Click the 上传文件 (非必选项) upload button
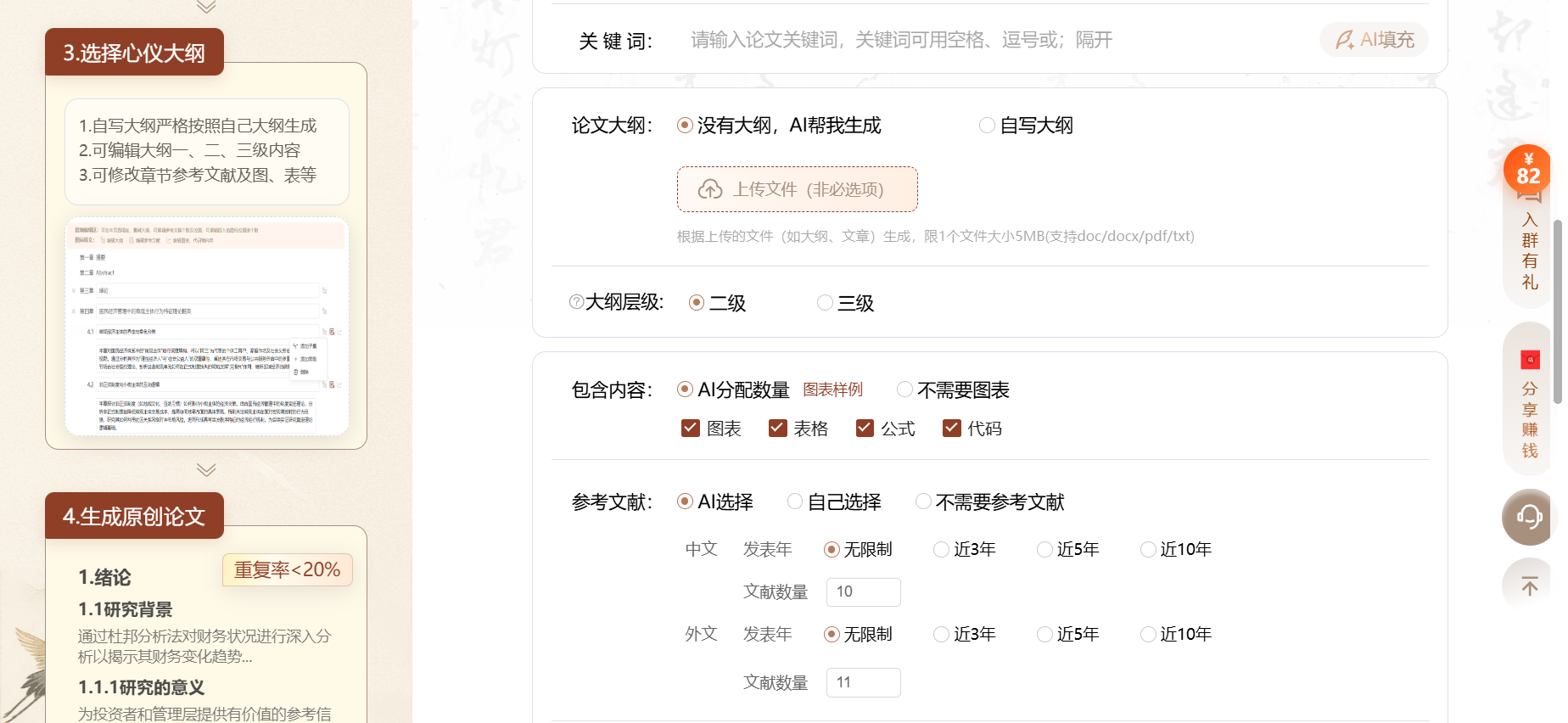This screenshot has height=723, width=1568. [797, 189]
